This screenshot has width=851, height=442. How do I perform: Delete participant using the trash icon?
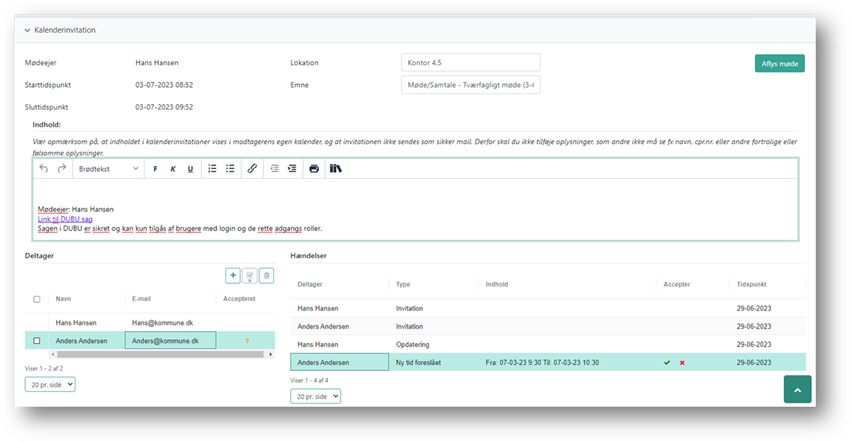[266, 275]
